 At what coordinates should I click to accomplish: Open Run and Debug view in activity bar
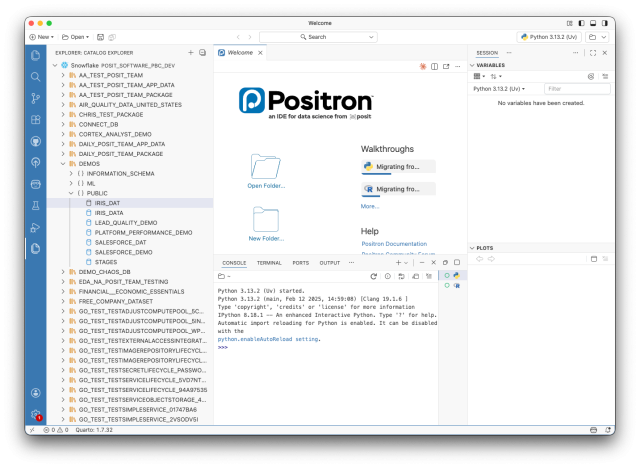(x=36, y=227)
